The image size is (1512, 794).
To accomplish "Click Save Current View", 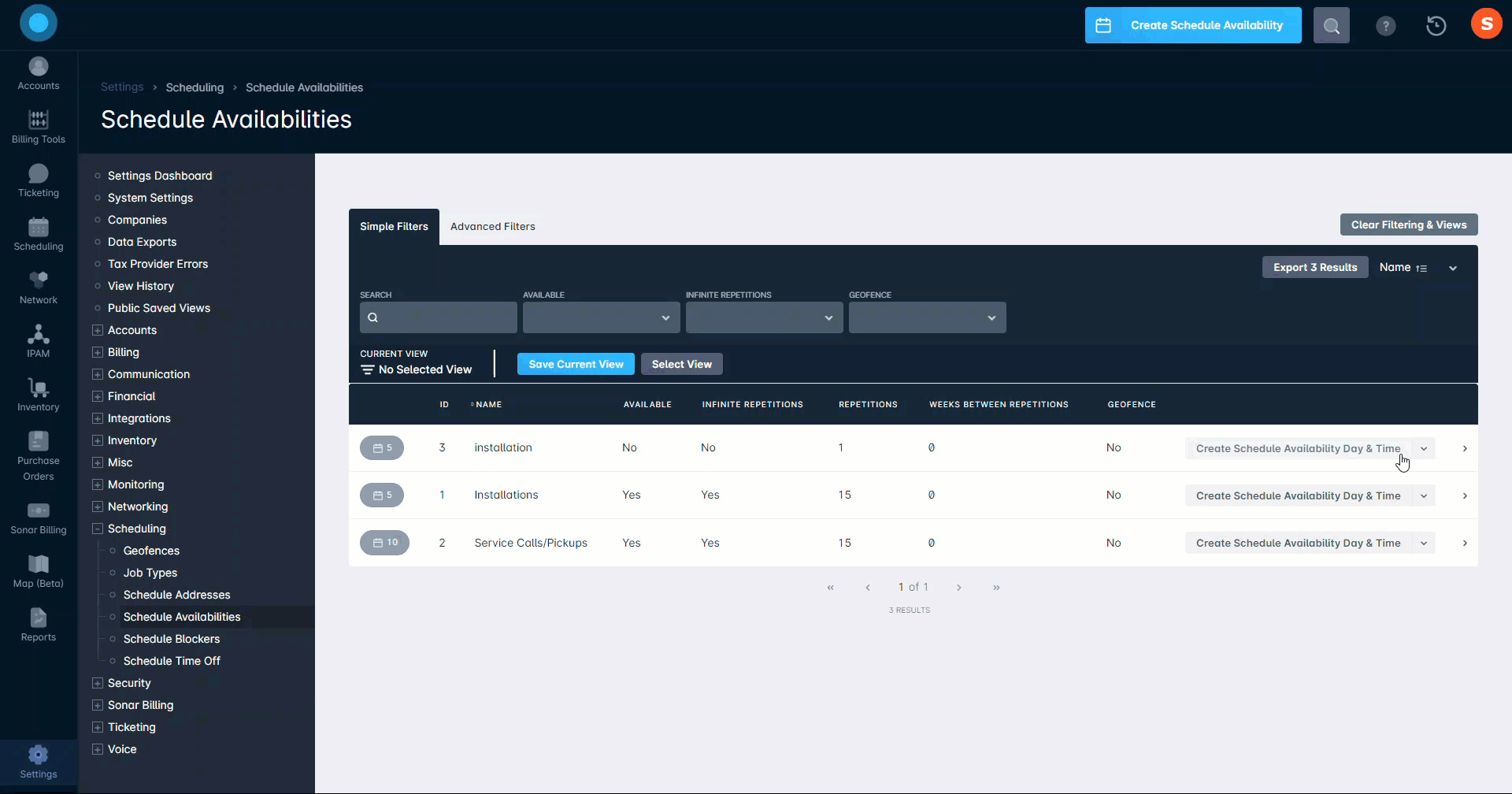I will pos(576,364).
